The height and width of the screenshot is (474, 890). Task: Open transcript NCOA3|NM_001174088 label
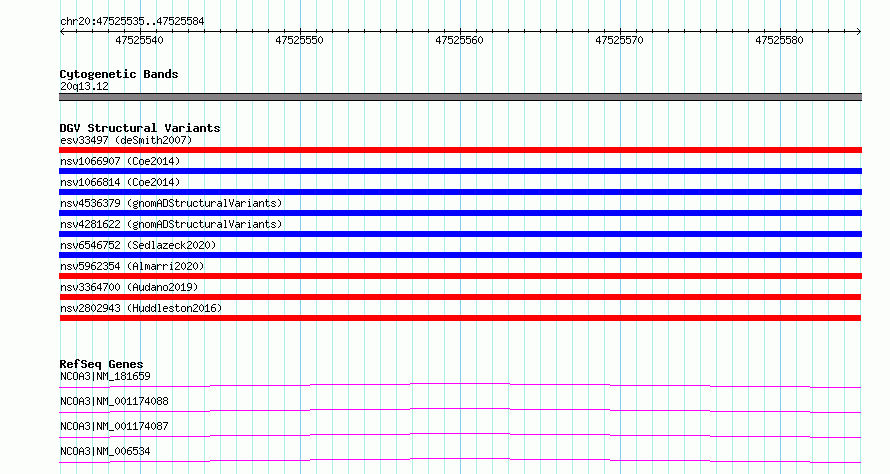coord(114,401)
